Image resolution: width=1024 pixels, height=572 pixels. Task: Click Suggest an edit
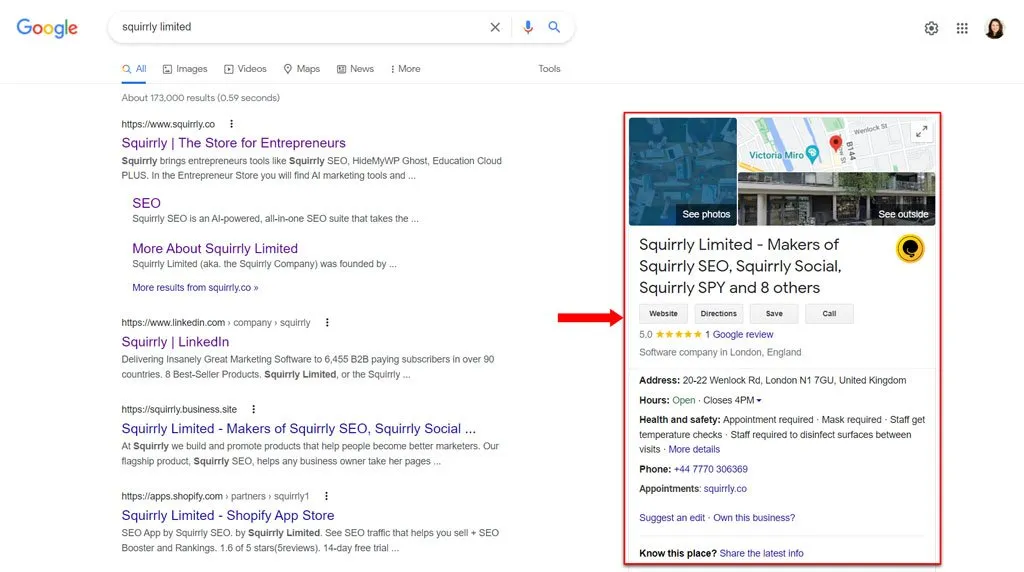pyautogui.click(x=672, y=518)
